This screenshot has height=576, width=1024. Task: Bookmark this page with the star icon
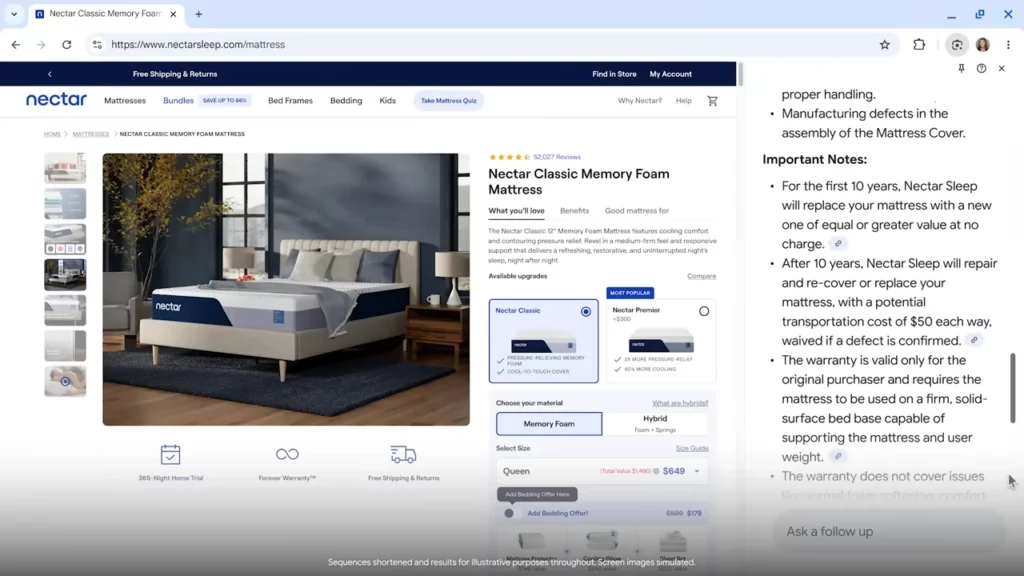click(x=884, y=45)
